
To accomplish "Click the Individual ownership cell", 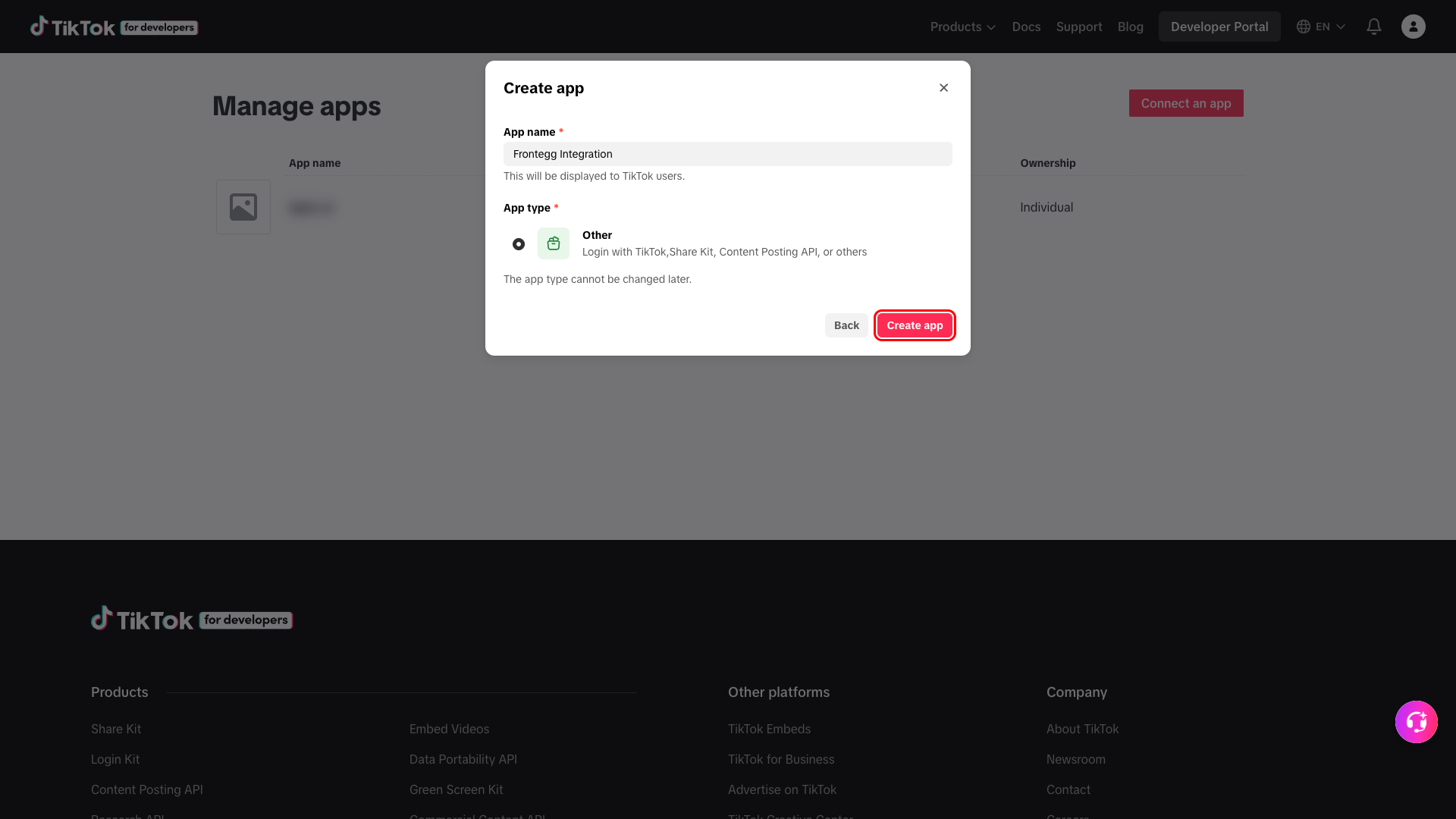I will coord(1046,207).
